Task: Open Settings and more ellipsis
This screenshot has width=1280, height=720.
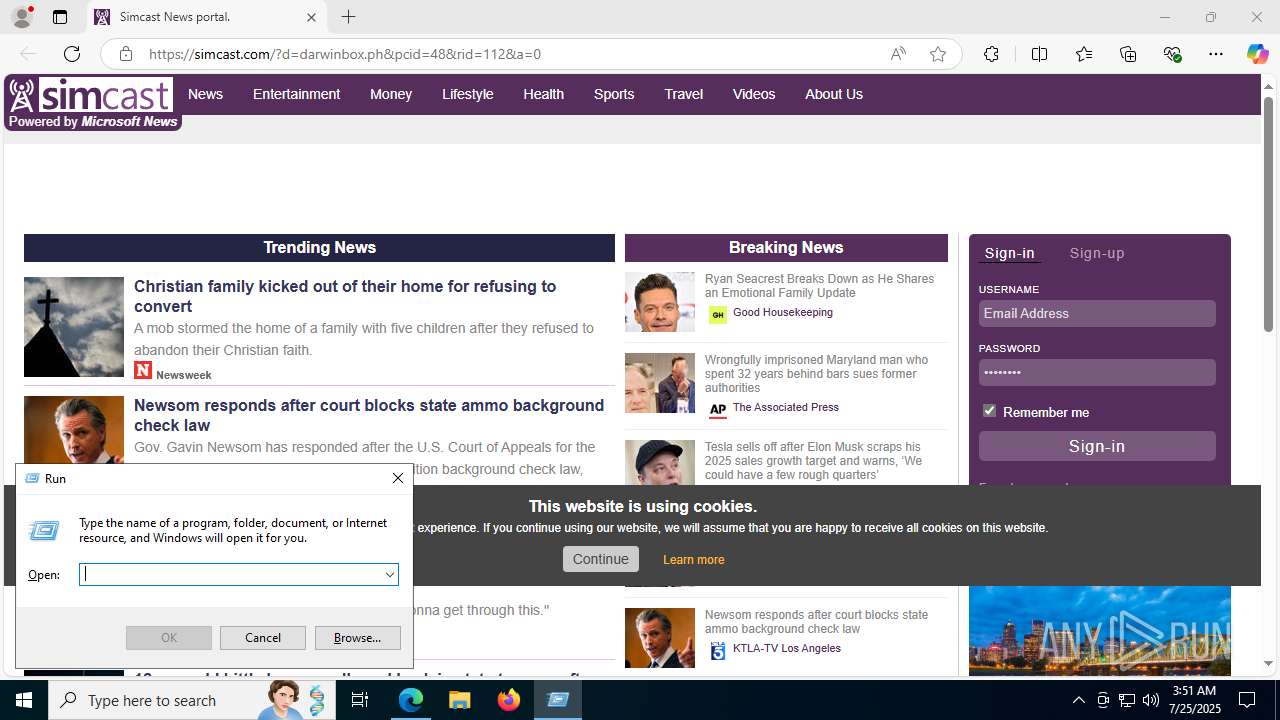Action: (x=1216, y=54)
